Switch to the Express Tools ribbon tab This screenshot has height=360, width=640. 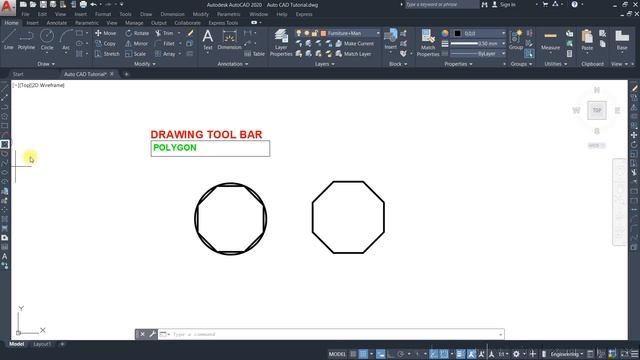[x=223, y=23]
